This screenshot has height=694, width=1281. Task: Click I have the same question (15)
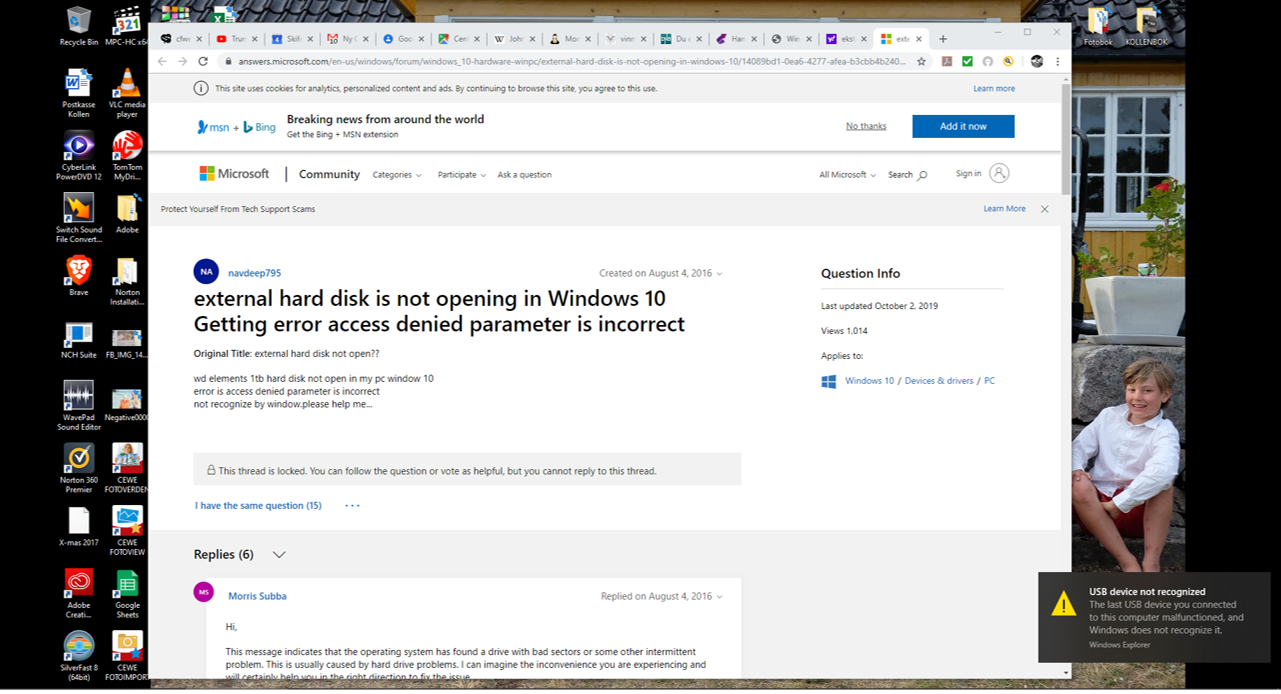[258, 506]
